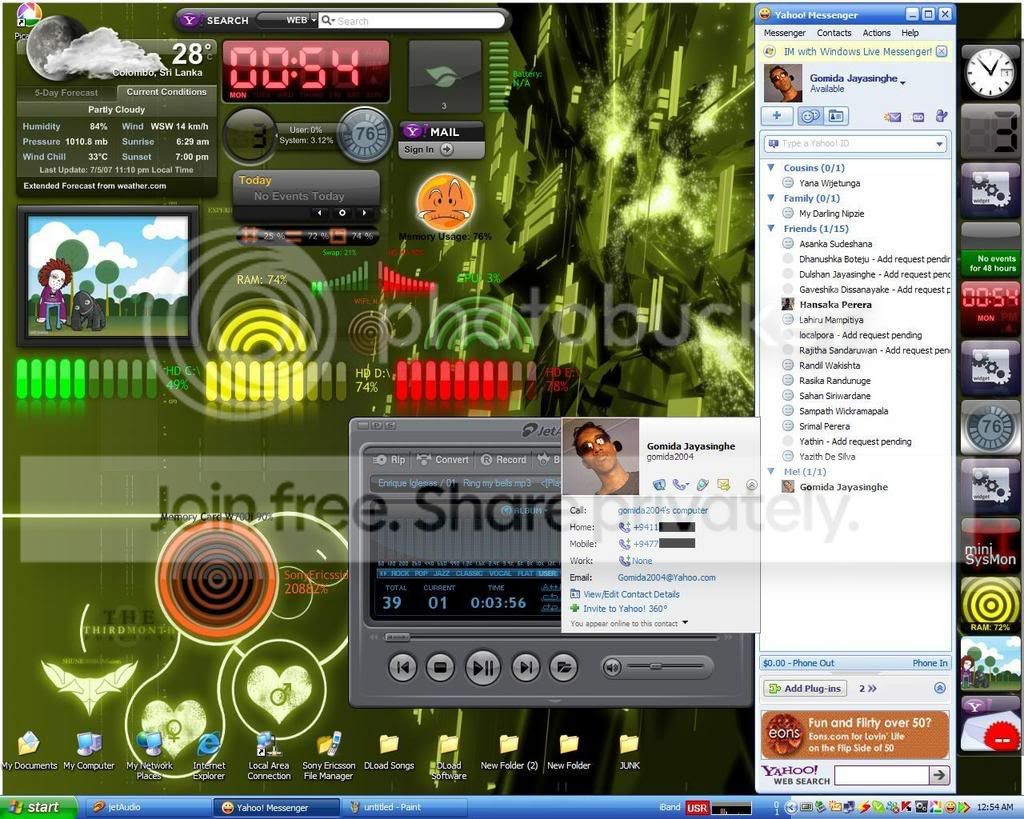This screenshot has height=819, width=1024.
Task: Open the appear online dropdown in contact card
Action: 685,623
